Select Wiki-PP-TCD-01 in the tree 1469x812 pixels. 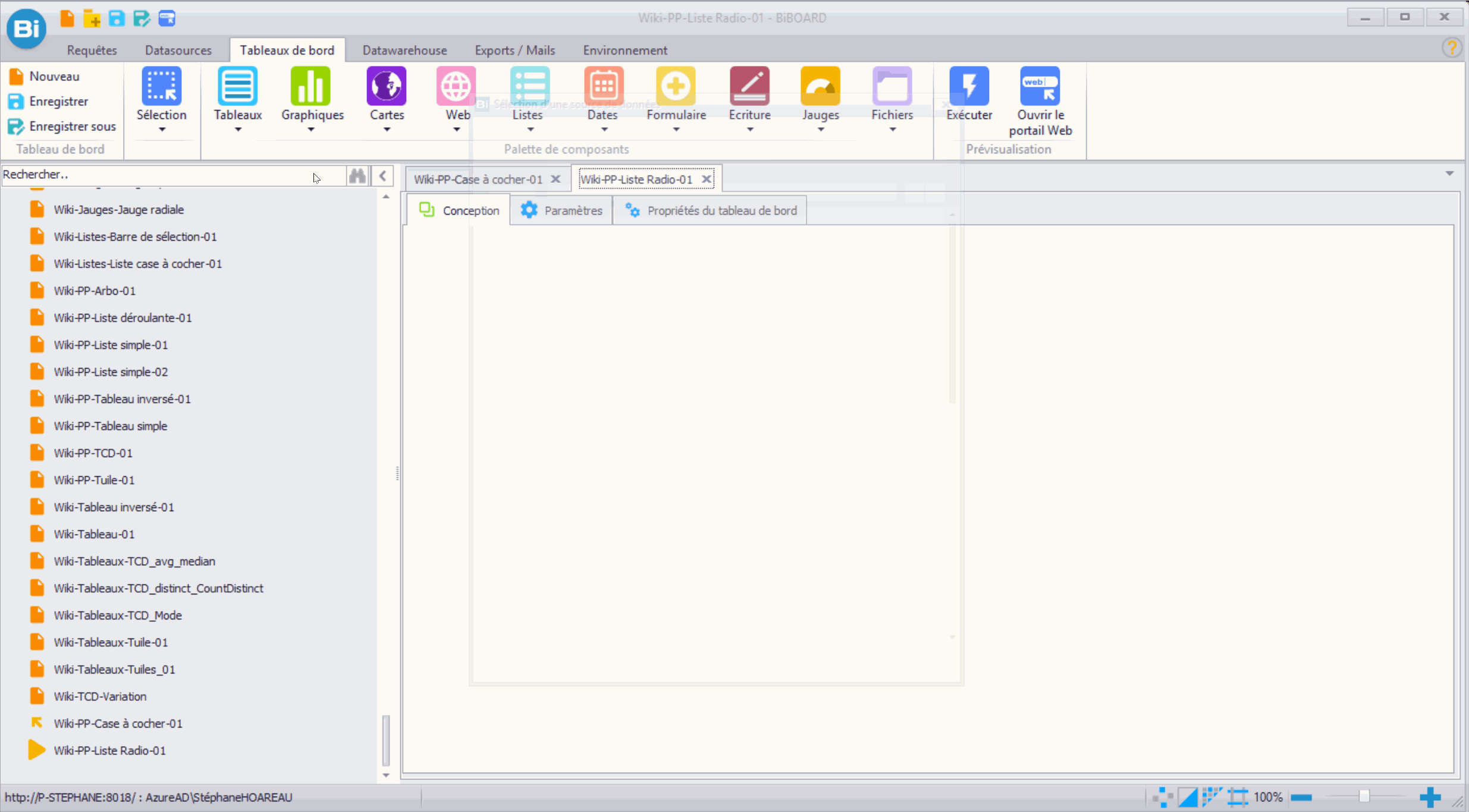click(x=93, y=453)
